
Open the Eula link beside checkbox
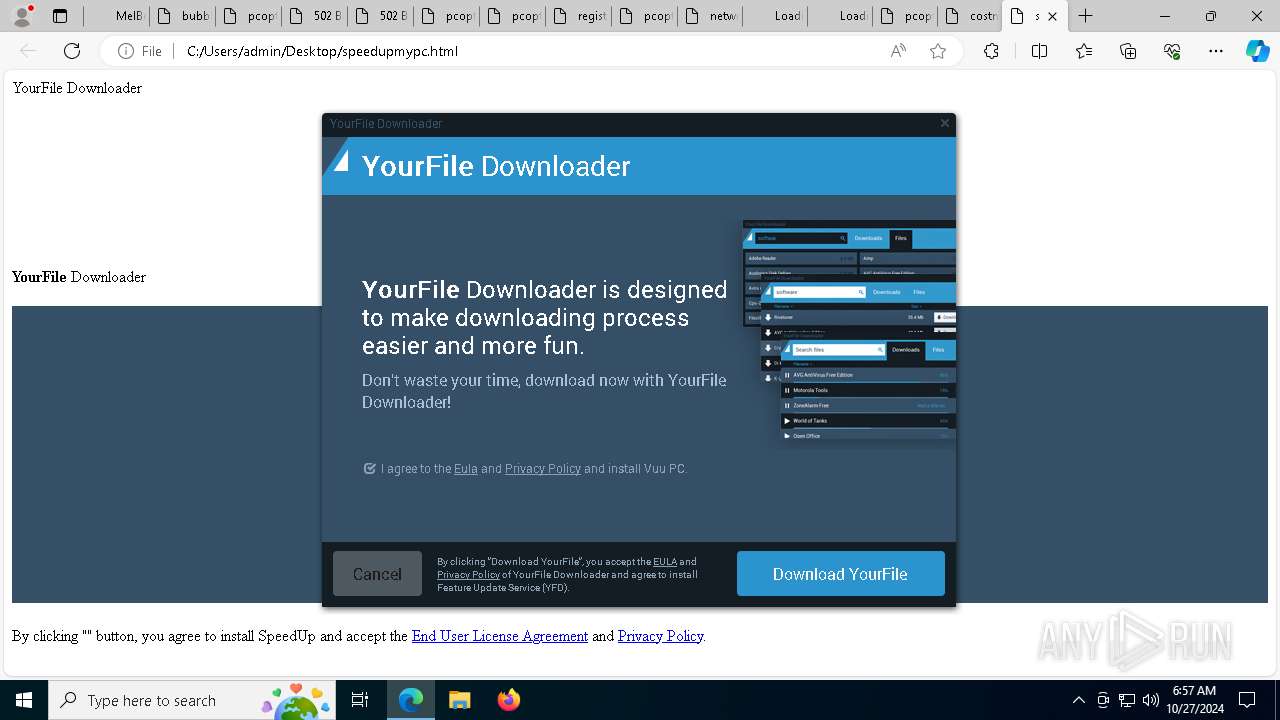[x=466, y=468]
